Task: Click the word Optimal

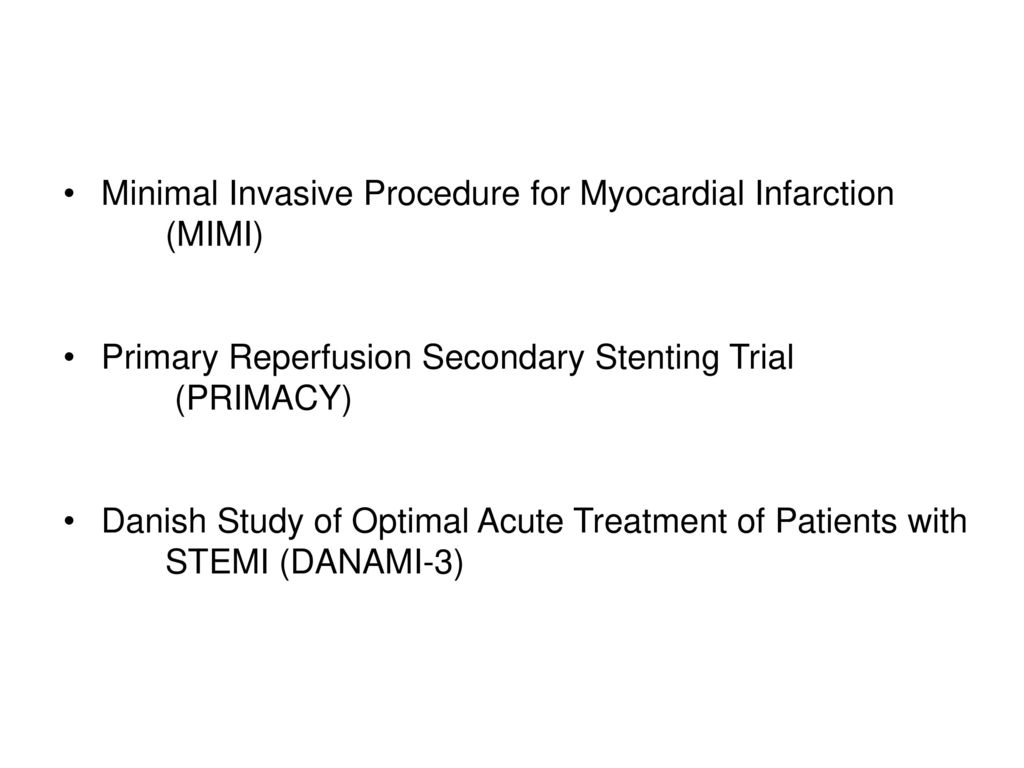Action: [410, 523]
